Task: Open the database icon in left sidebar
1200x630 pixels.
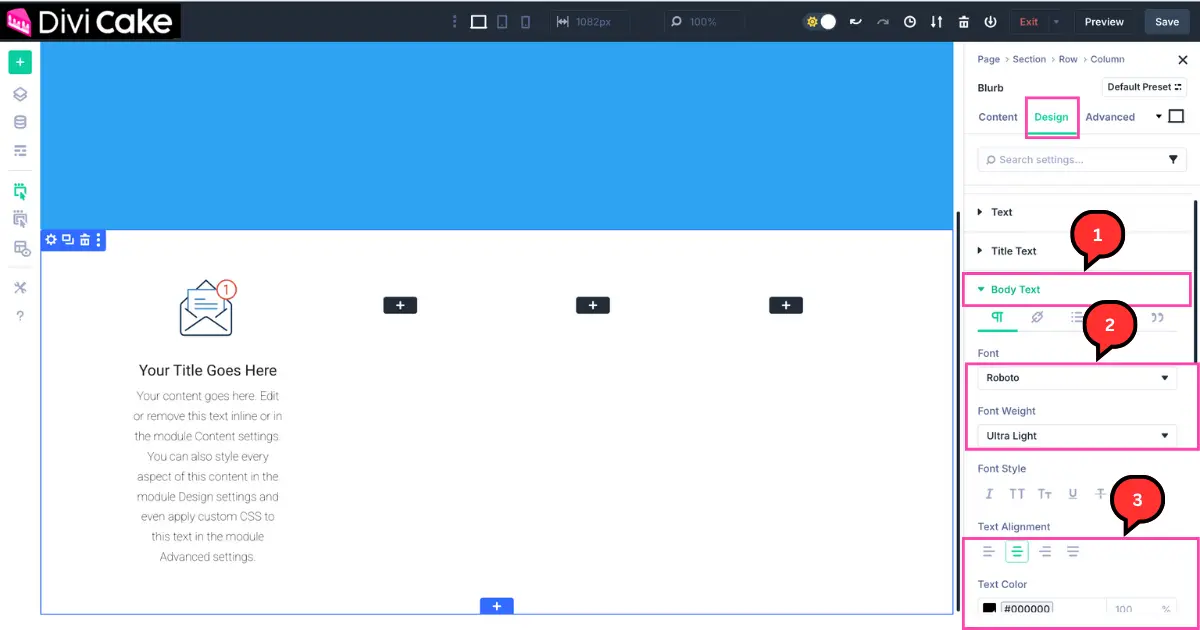Action: (x=20, y=123)
